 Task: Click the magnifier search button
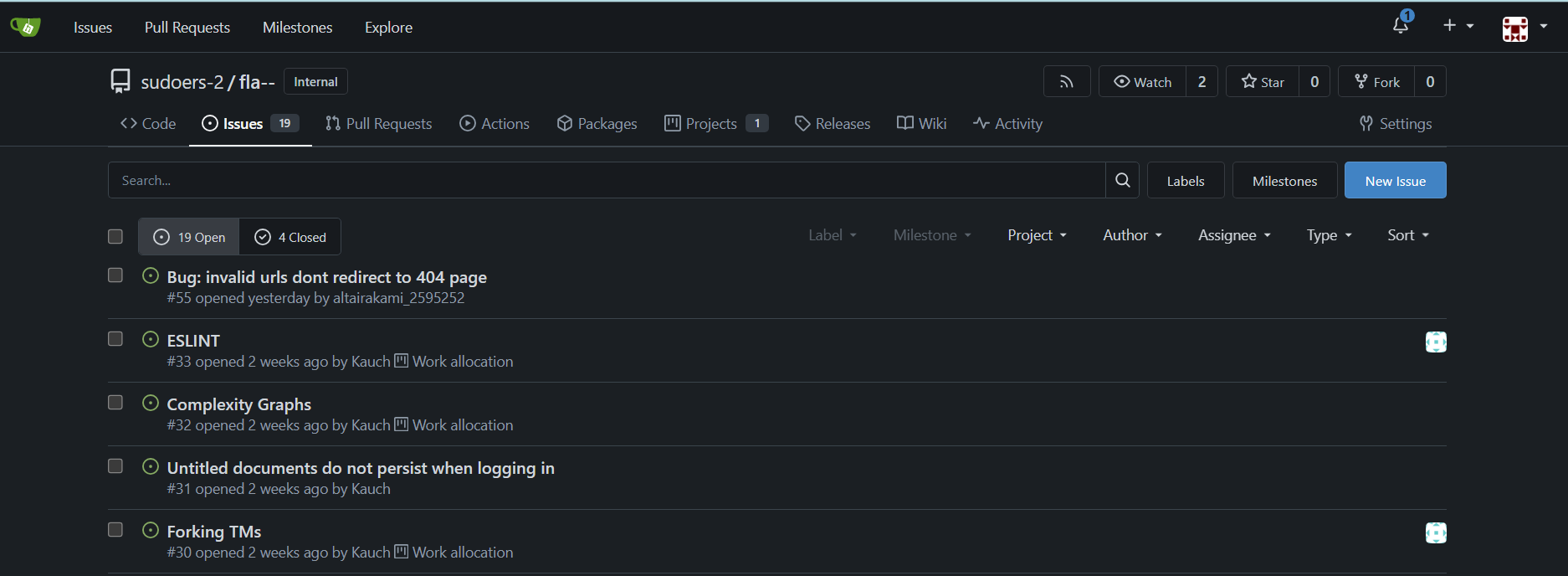(x=1123, y=180)
